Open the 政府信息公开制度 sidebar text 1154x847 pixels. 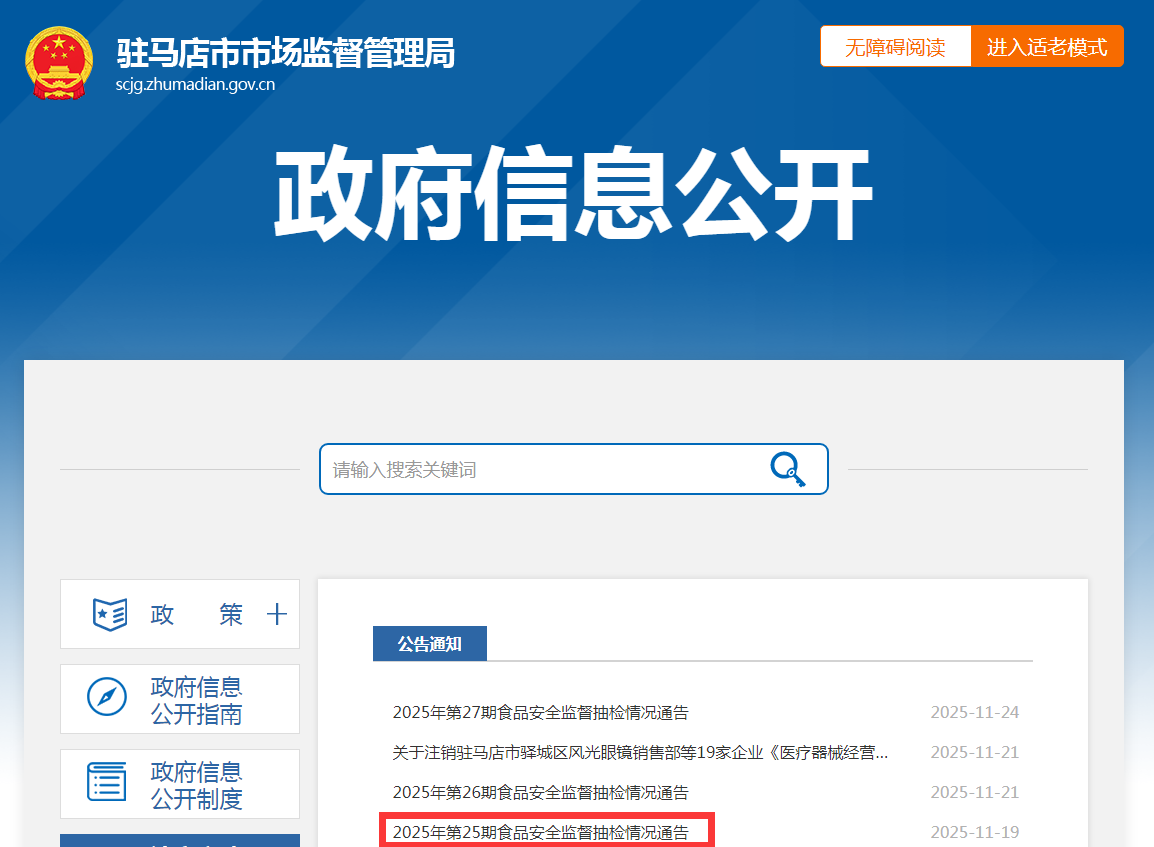point(196,785)
